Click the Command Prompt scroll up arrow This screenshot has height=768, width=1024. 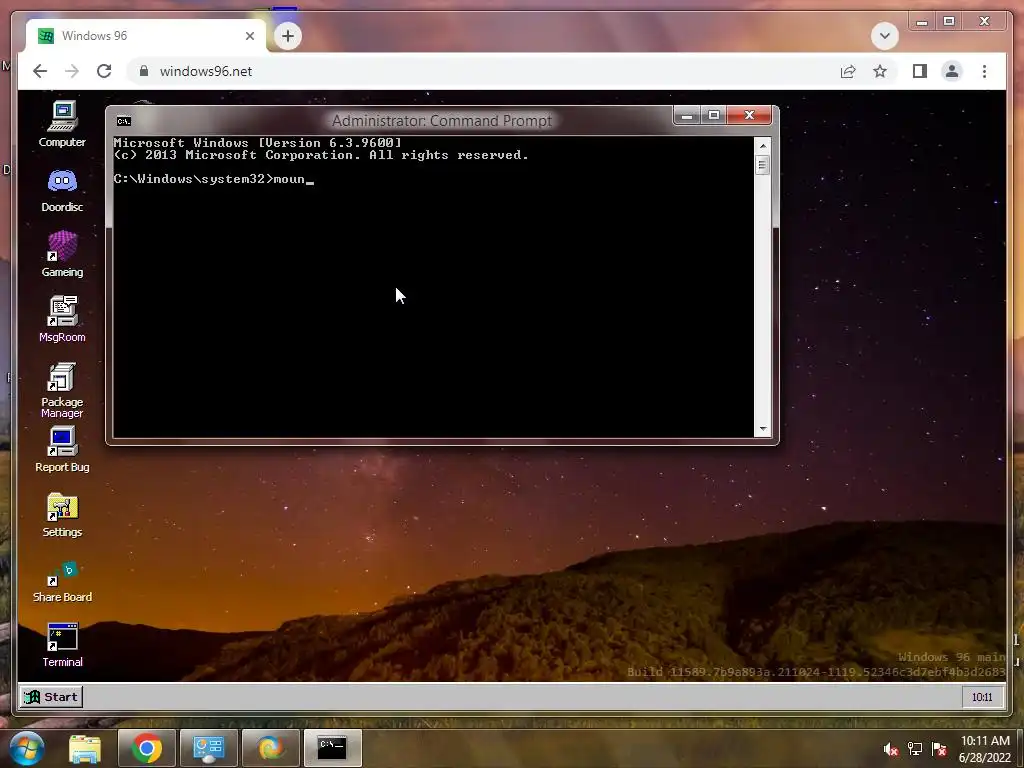pos(762,145)
